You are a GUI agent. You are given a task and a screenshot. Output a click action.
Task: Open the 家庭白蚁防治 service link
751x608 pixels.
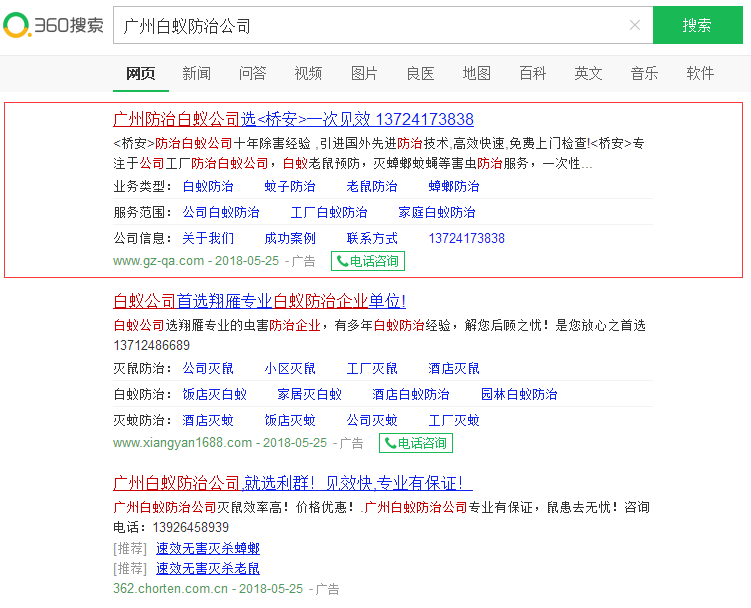pos(437,212)
